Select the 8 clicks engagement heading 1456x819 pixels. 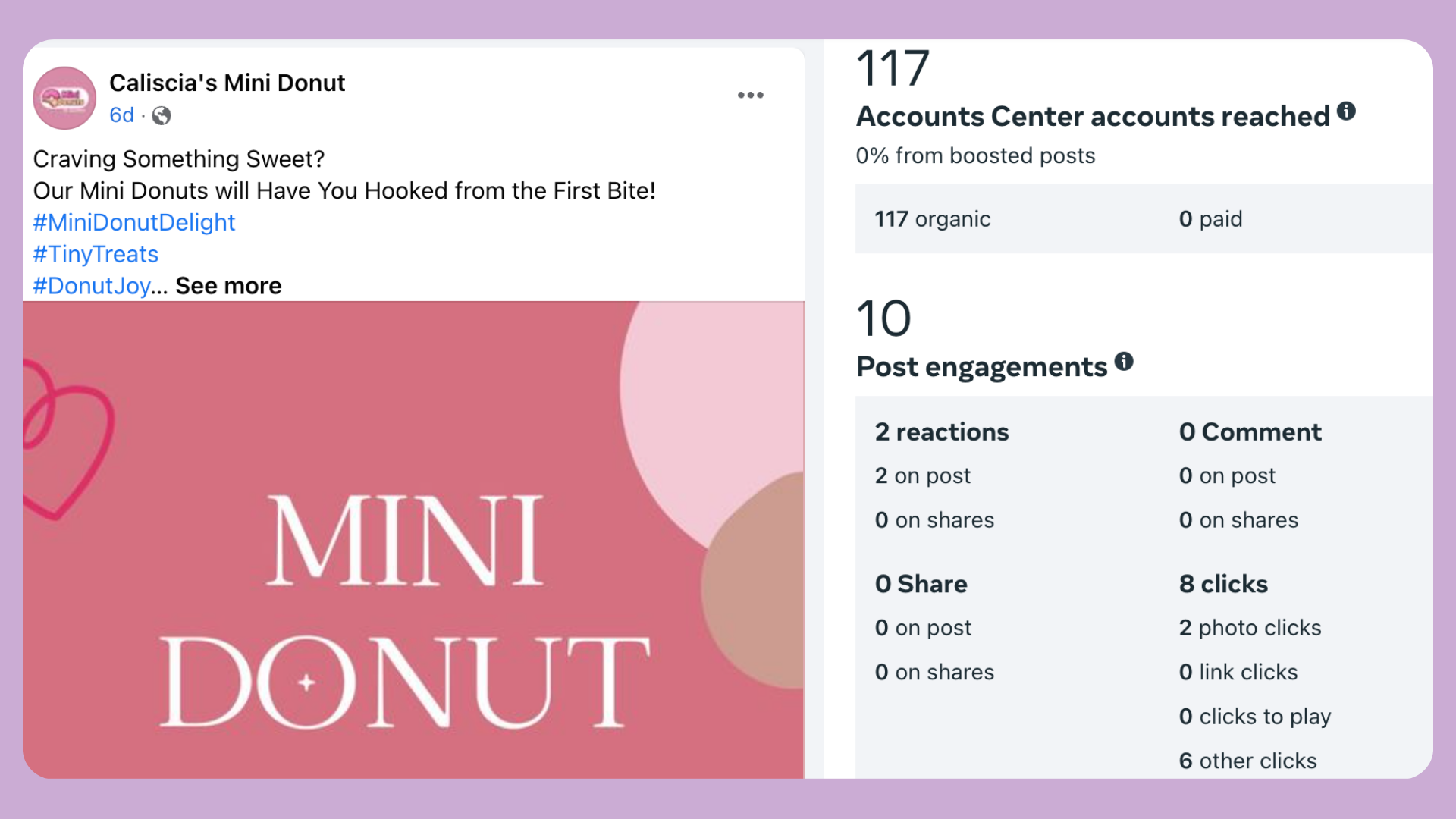coord(1223,584)
